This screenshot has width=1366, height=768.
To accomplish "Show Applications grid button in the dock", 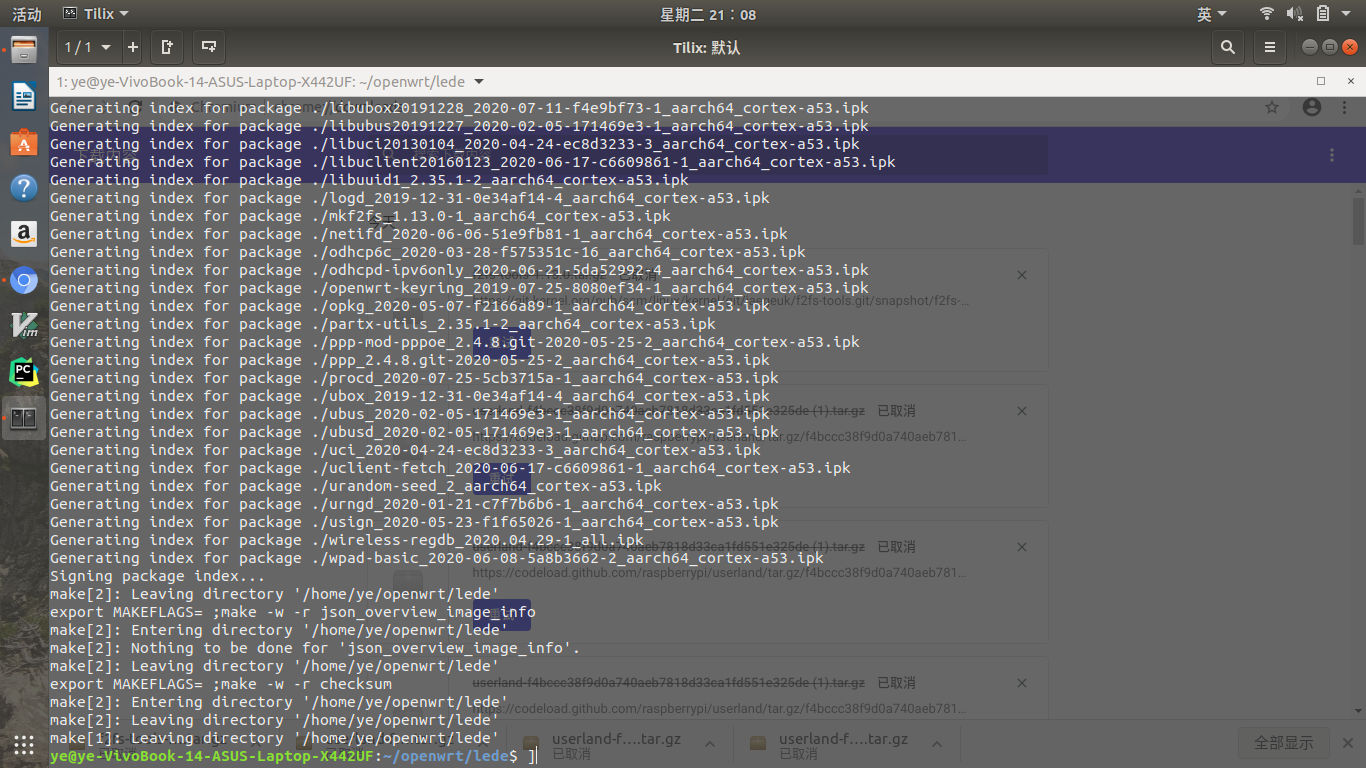I will pyautogui.click(x=24, y=744).
